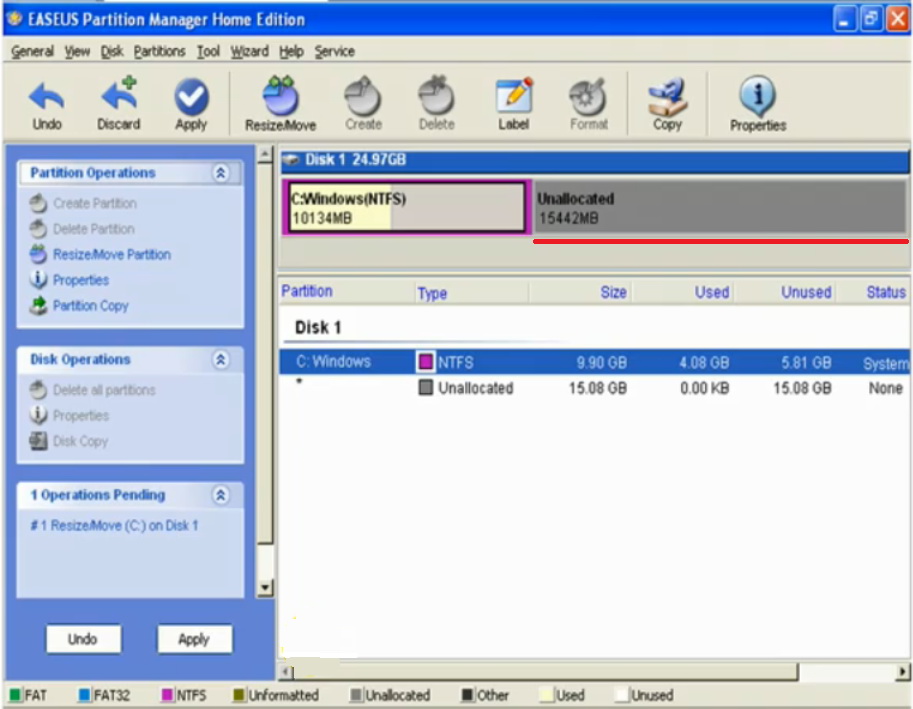Click Create Partition icon in sidebar
Viewport: 913px width, 709px height.
(38, 203)
